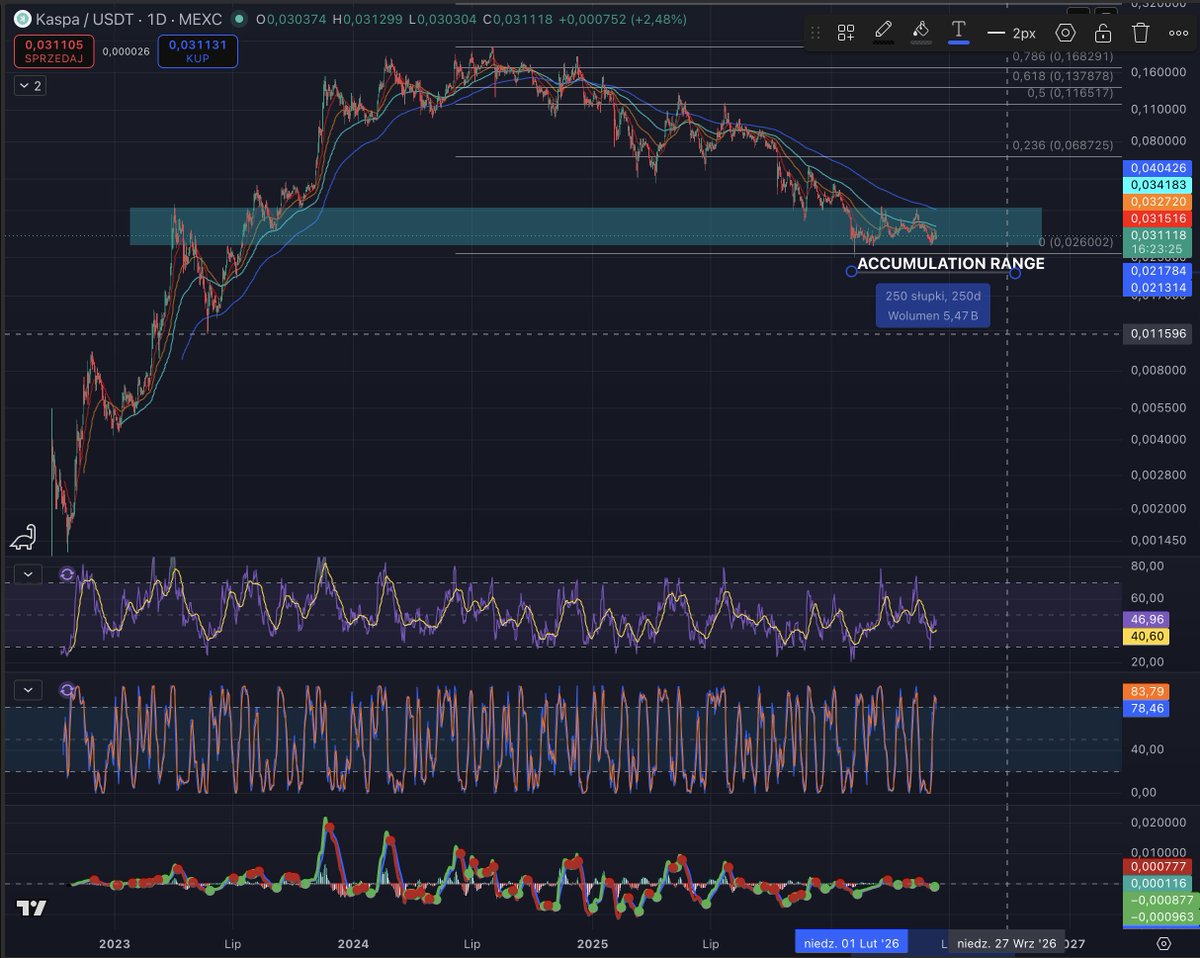The height and width of the screenshot is (958, 1200).
Task: Click the left anchor point of date range
Action: [851, 272]
